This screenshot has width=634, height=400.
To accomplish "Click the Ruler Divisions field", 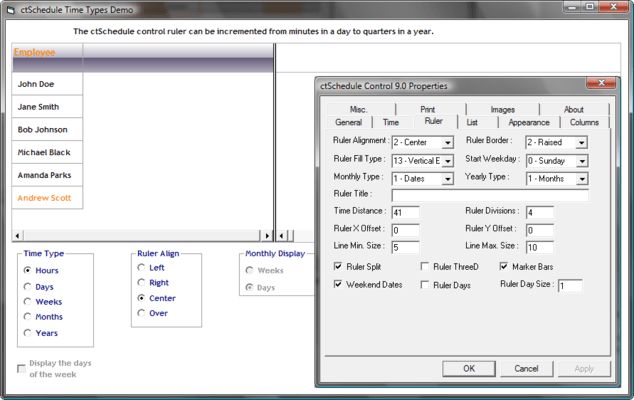I will point(540,212).
